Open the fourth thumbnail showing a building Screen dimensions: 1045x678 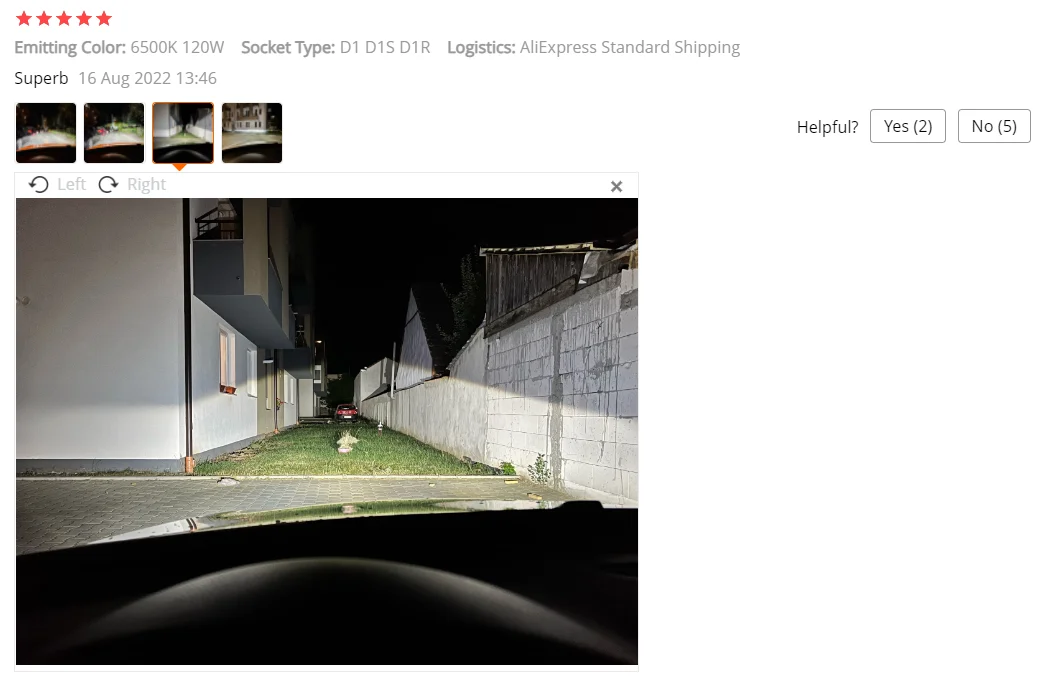252,133
